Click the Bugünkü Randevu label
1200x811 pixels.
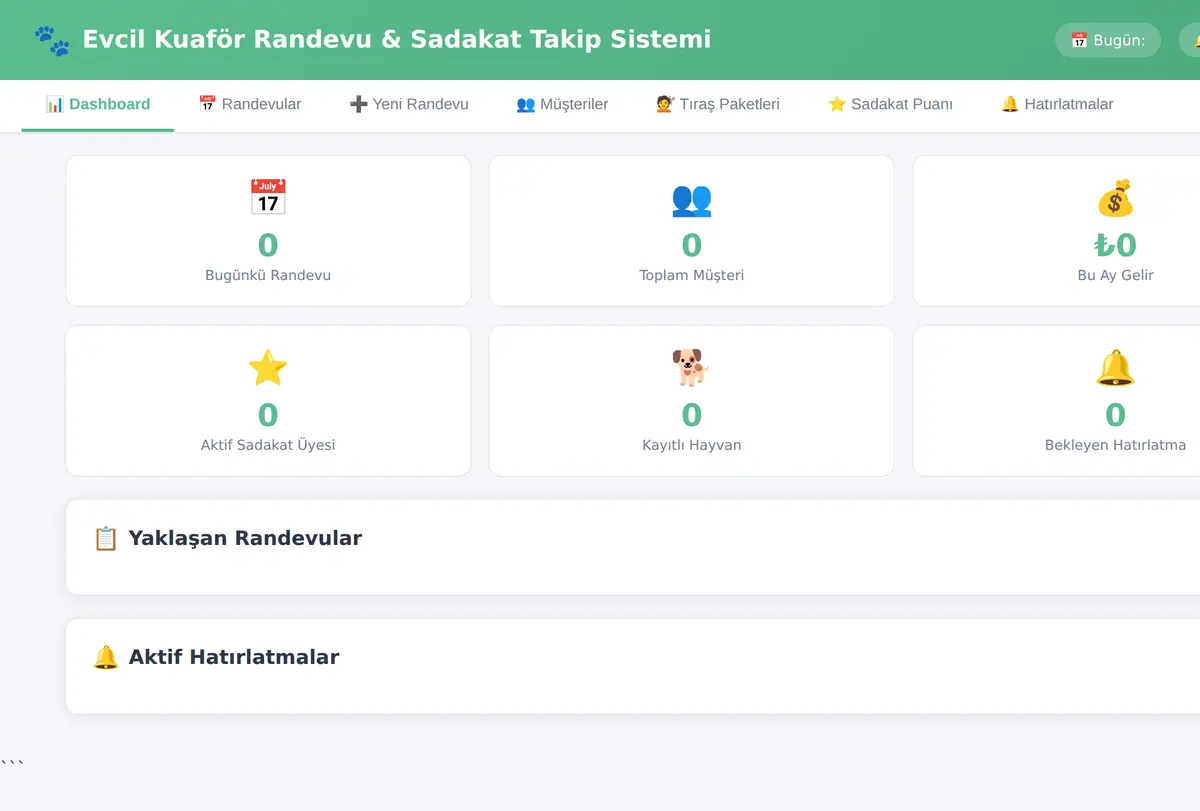click(x=268, y=275)
